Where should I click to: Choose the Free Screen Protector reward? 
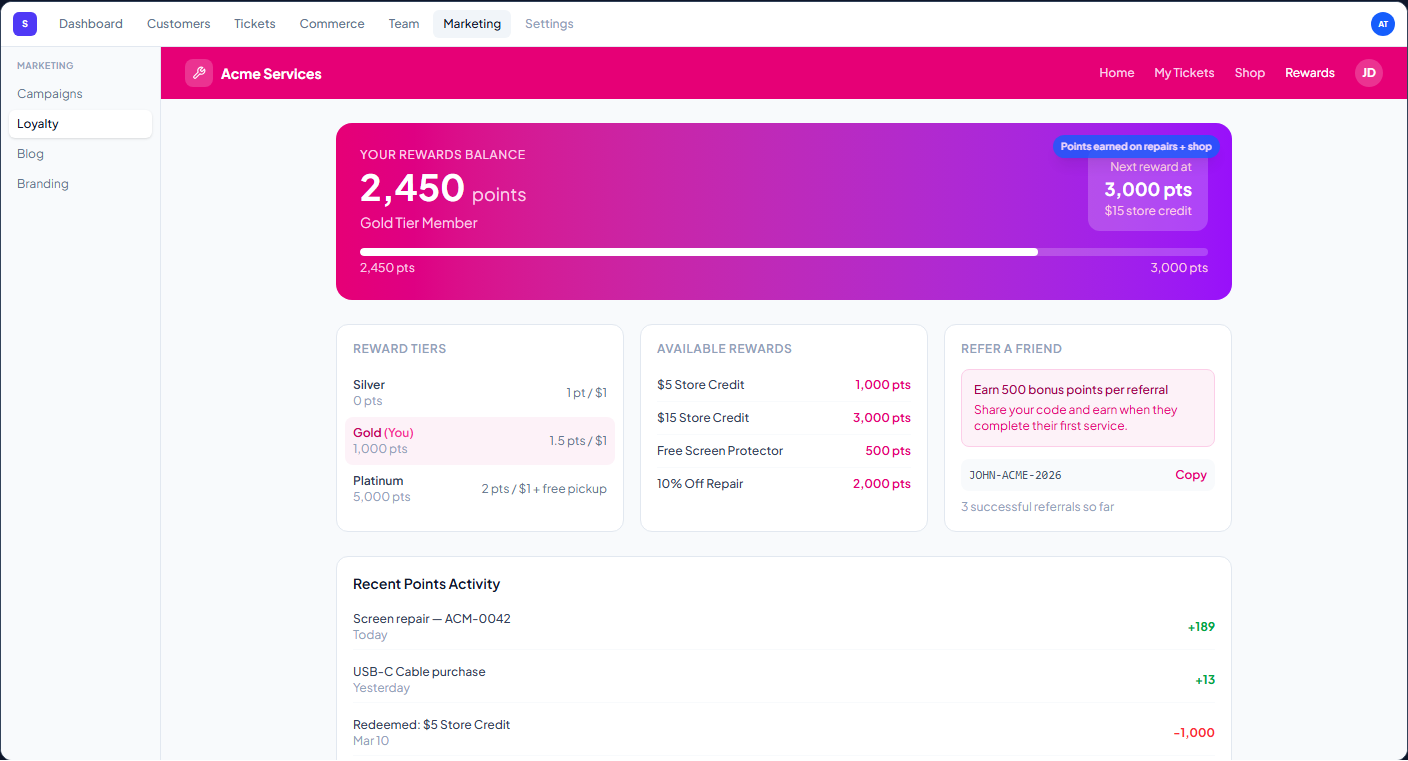pyautogui.click(x=784, y=451)
